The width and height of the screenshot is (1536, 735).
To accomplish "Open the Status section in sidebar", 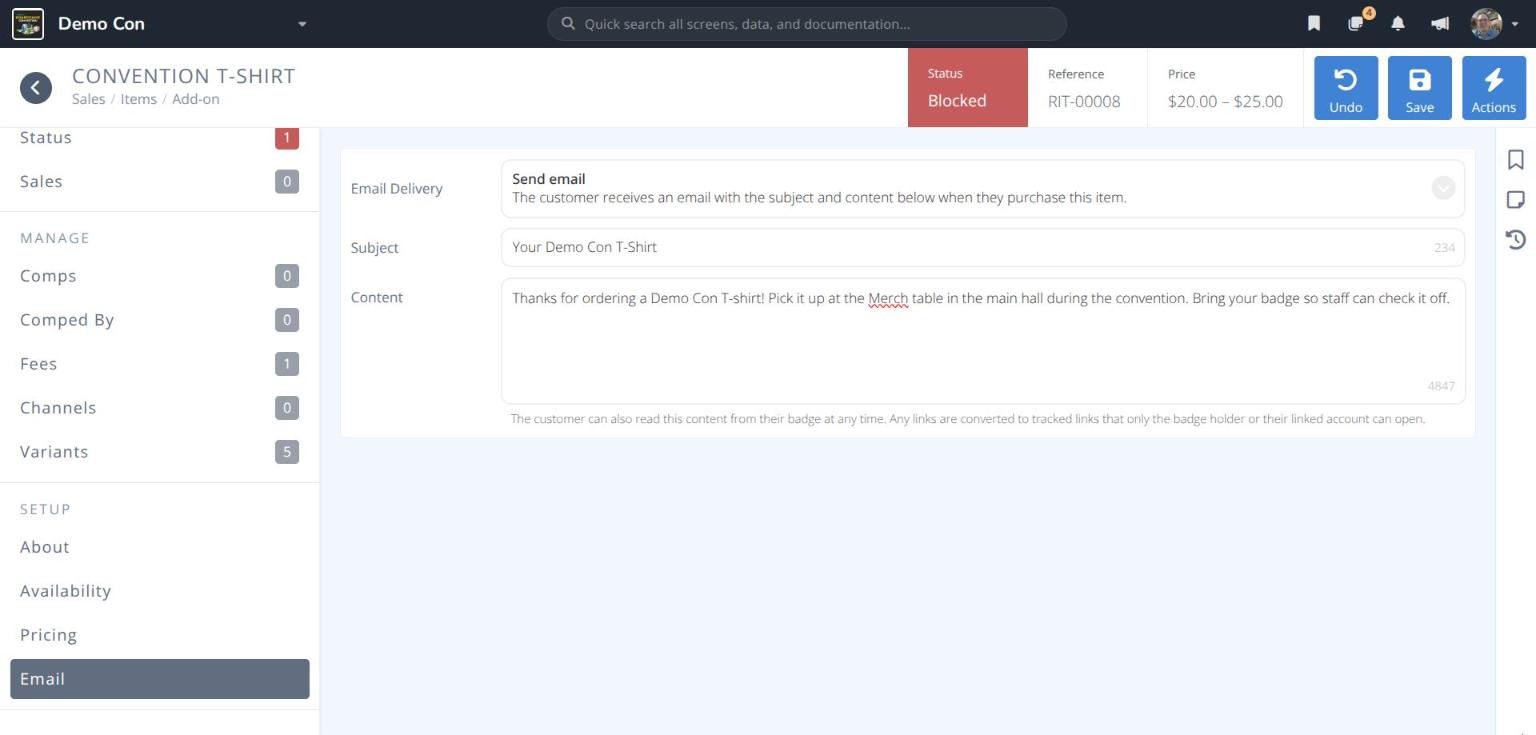I will [160, 138].
